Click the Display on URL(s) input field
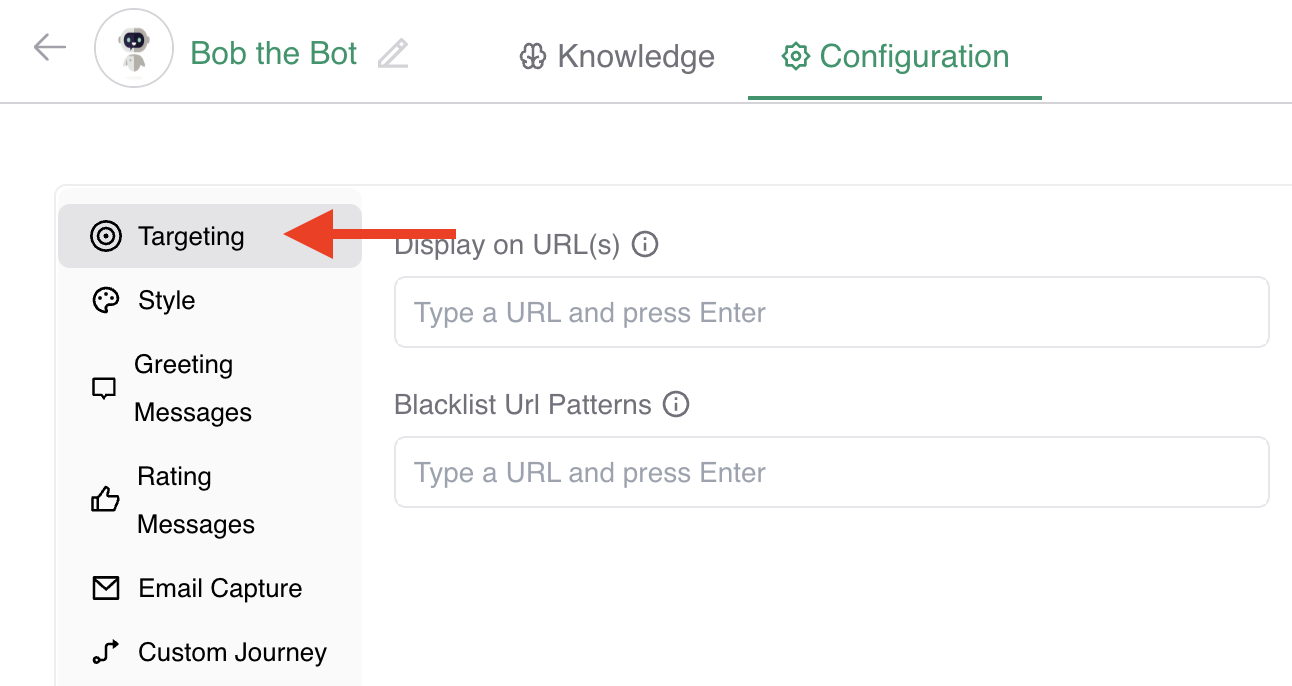The height and width of the screenshot is (686, 1292). click(x=831, y=313)
